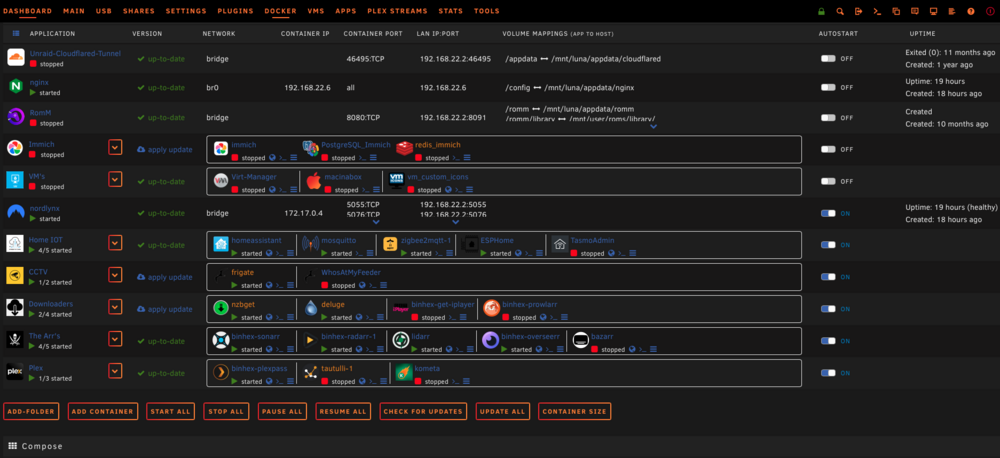This screenshot has height=458, width=1000.
Task: Toggle autostart for RomM
Action: [x=828, y=117]
